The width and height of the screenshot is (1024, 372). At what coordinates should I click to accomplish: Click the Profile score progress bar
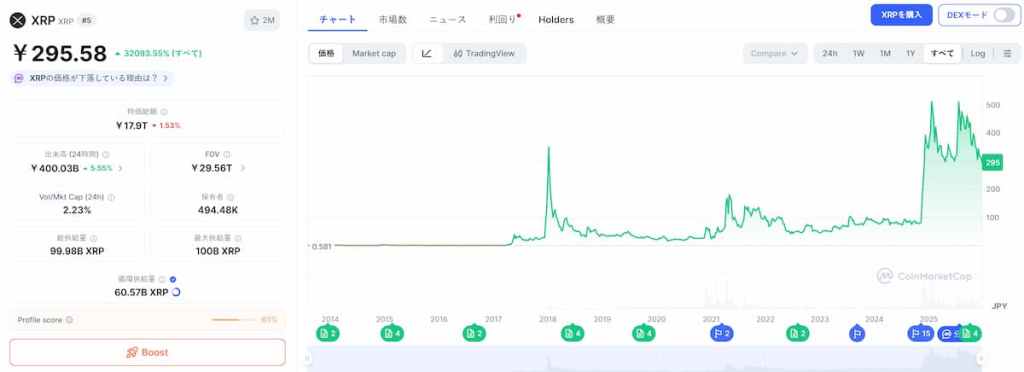pyautogui.click(x=234, y=320)
